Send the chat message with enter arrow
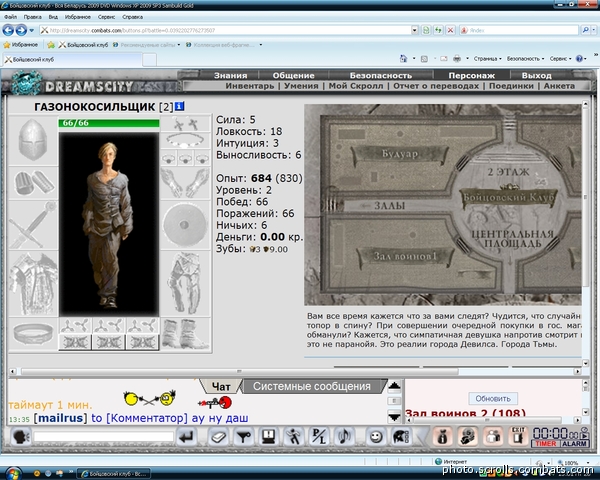Image resolution: width=600 pixels, height=480 pixels. pos(187,437)
